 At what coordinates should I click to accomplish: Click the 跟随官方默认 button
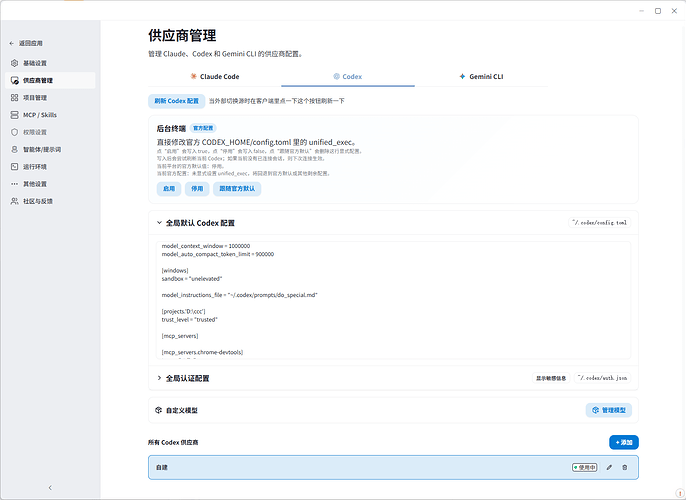click(237, 189)
